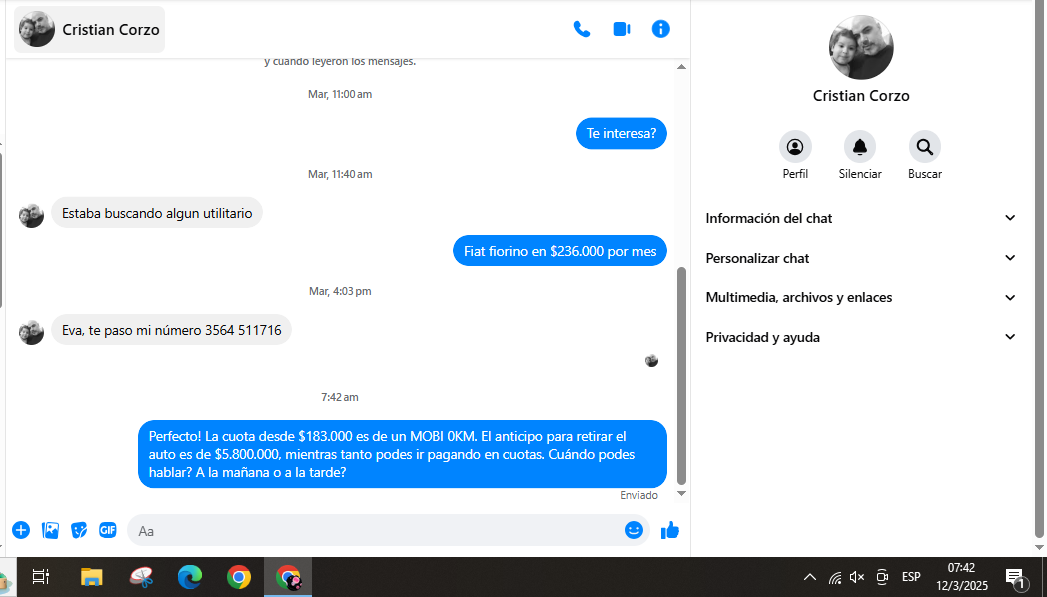Image resolution: width=1047 pixels, height=597 pixels.
Task: Expand Personalizar chat section
Action: (861, 258)
